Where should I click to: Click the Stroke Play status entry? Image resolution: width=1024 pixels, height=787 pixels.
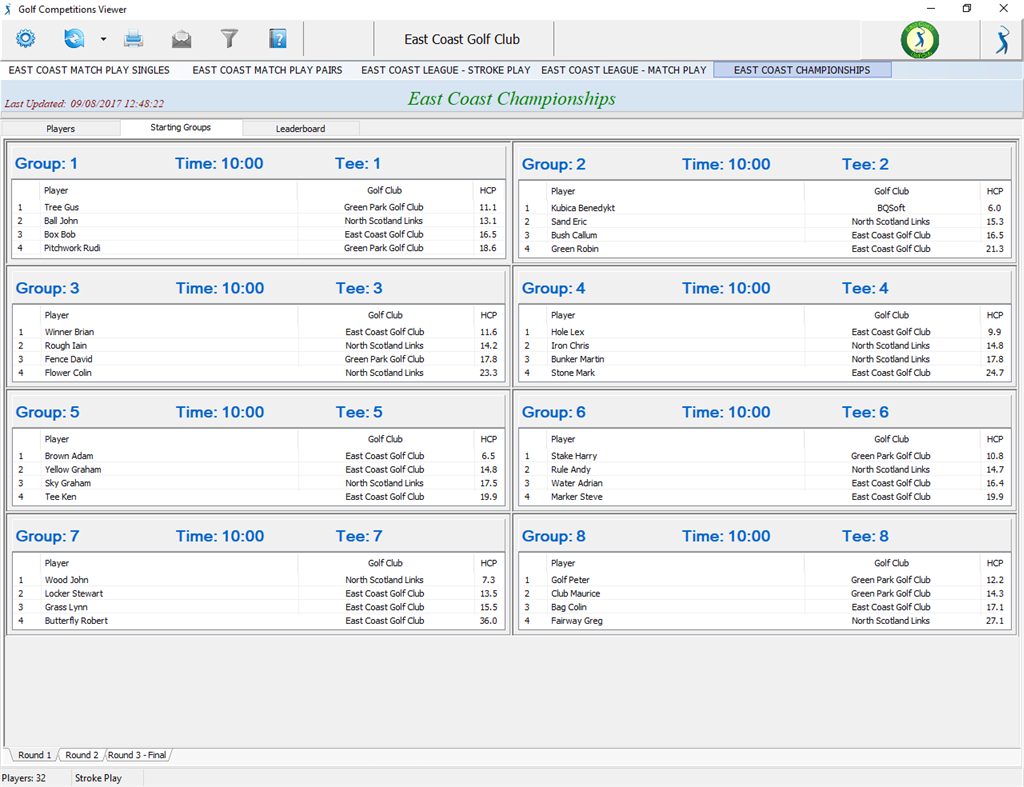[98, 778]
